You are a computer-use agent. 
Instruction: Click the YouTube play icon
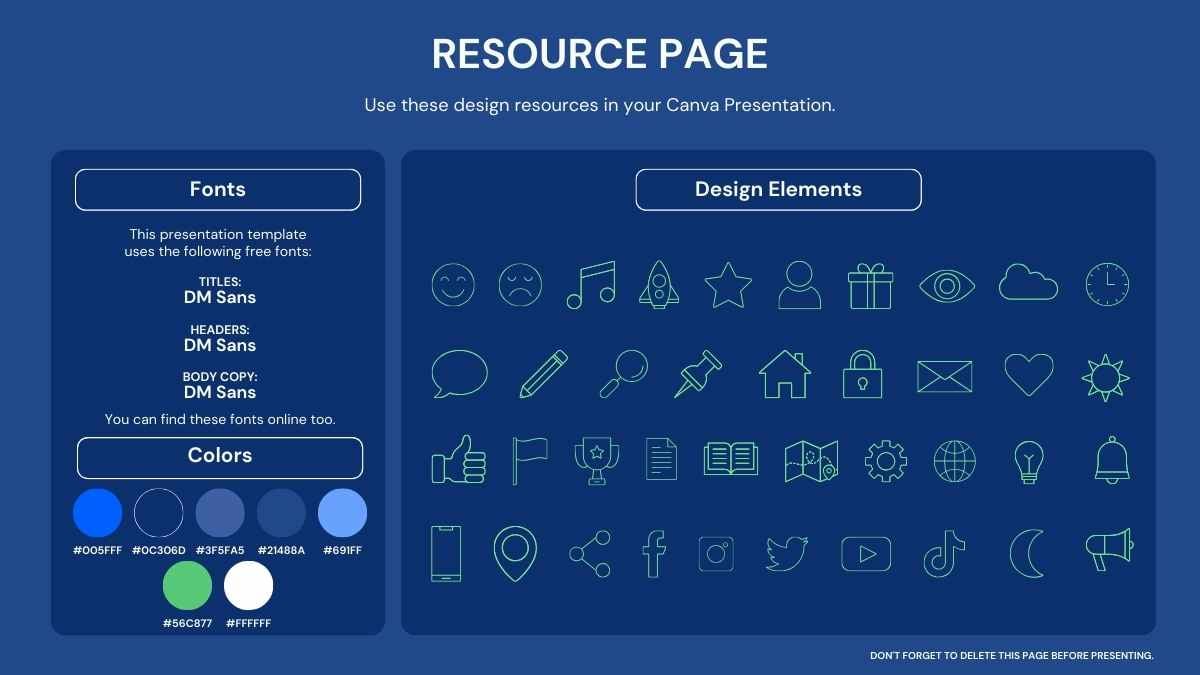coord(866,553)
